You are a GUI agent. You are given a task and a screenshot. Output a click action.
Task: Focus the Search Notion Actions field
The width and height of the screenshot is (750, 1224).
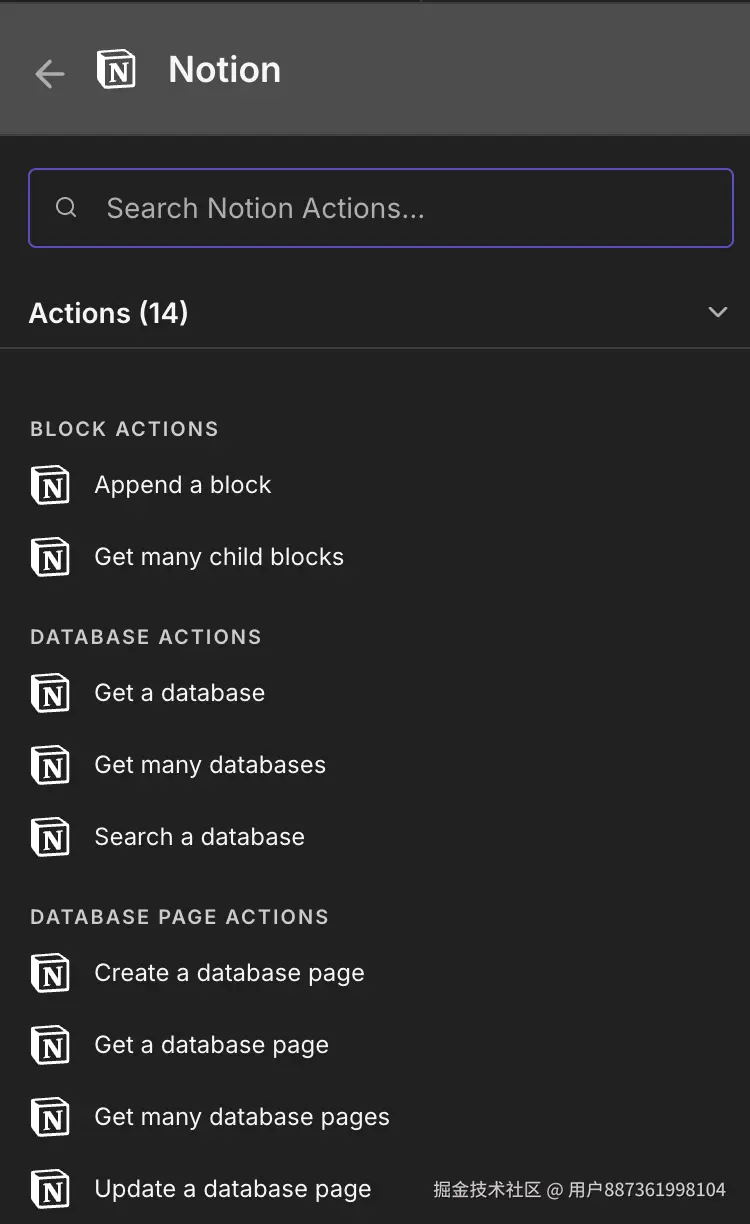[400, 208]
